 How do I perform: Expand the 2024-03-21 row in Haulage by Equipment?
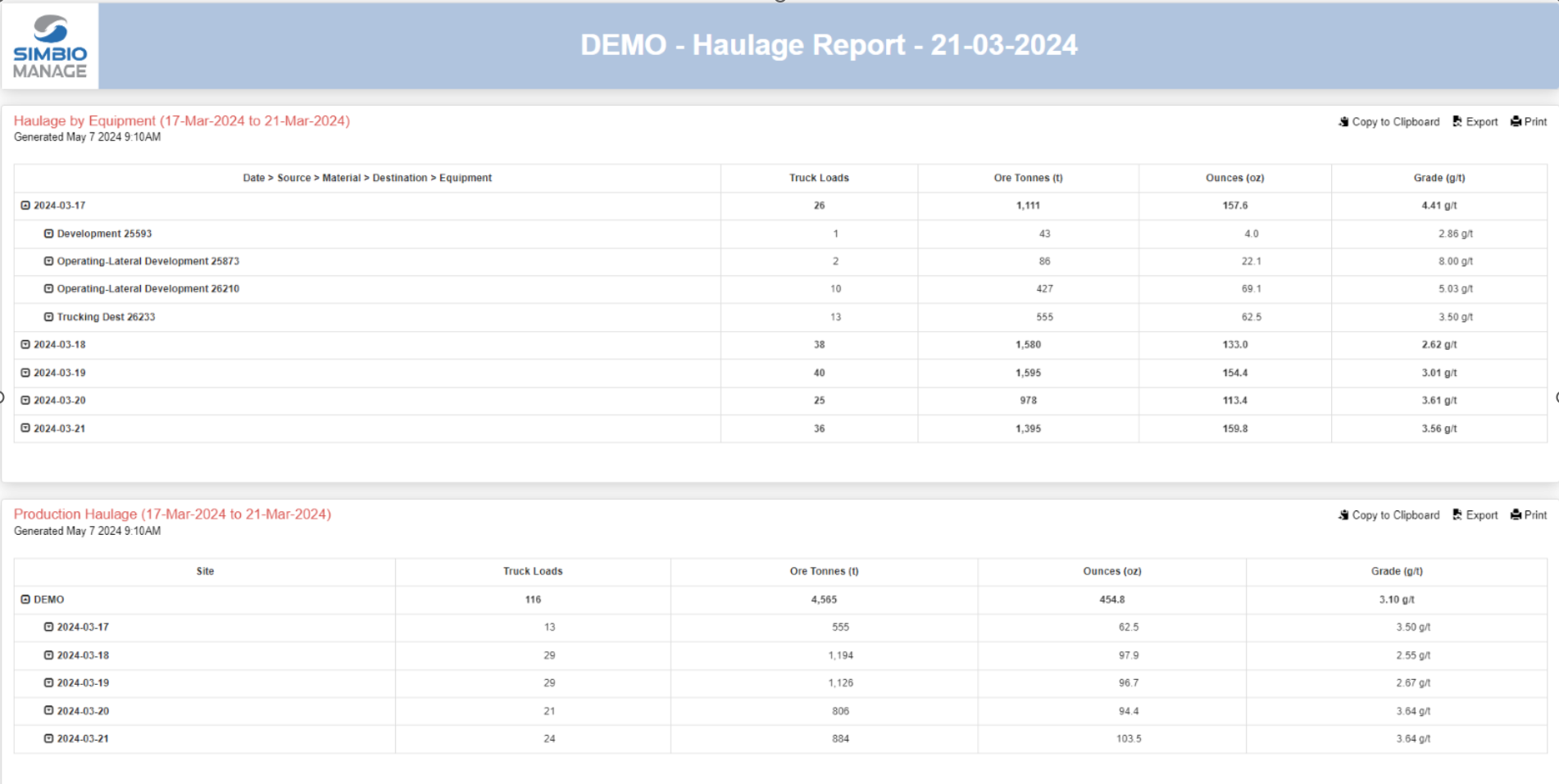25,428
